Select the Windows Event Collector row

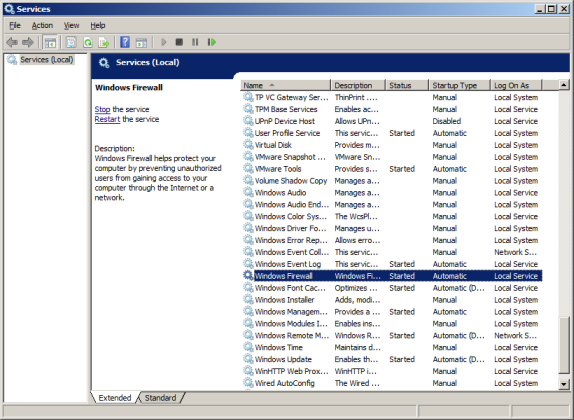(x=392, y=252)
